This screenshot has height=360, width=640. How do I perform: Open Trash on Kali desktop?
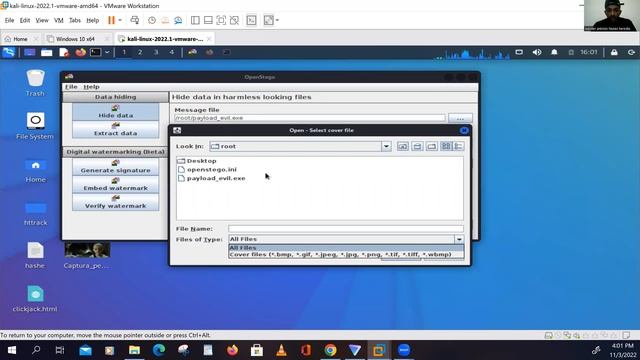click(35, 83)
